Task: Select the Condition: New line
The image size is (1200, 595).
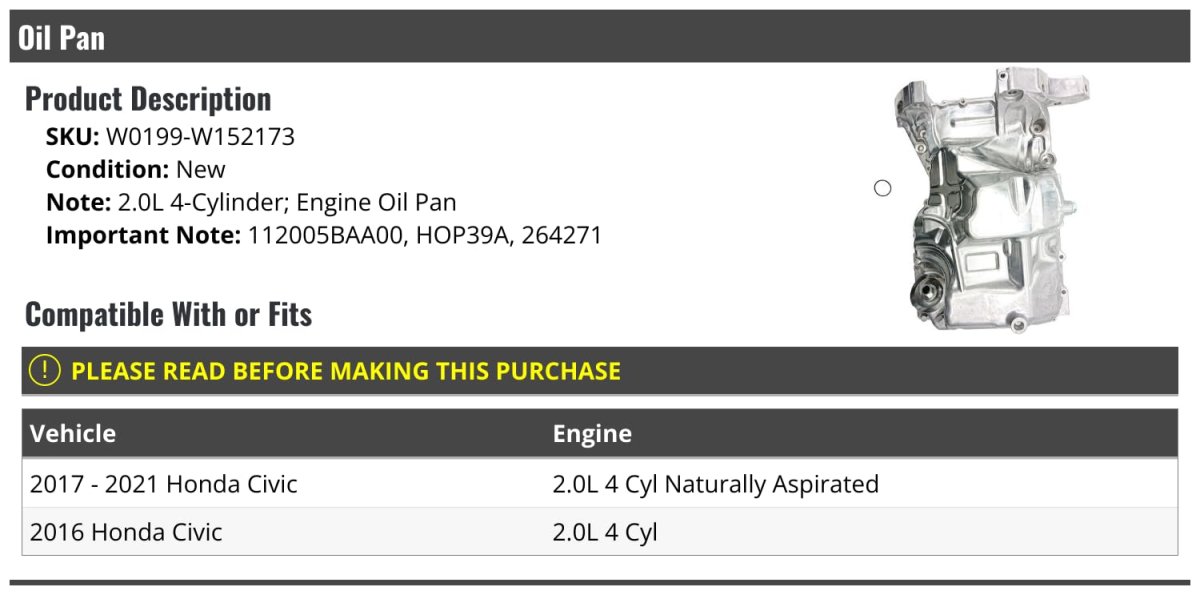Action: click(x=136, y=170)
